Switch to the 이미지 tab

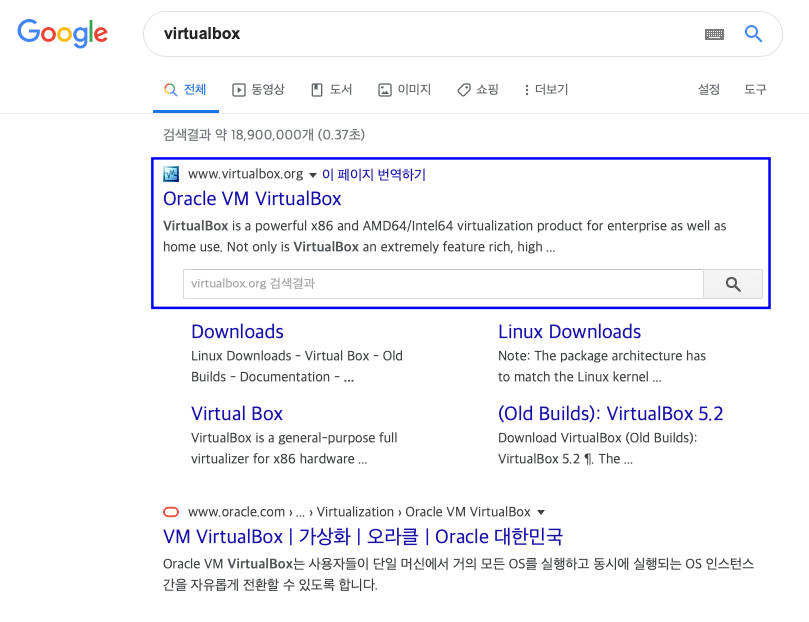(x=404, y=90)
